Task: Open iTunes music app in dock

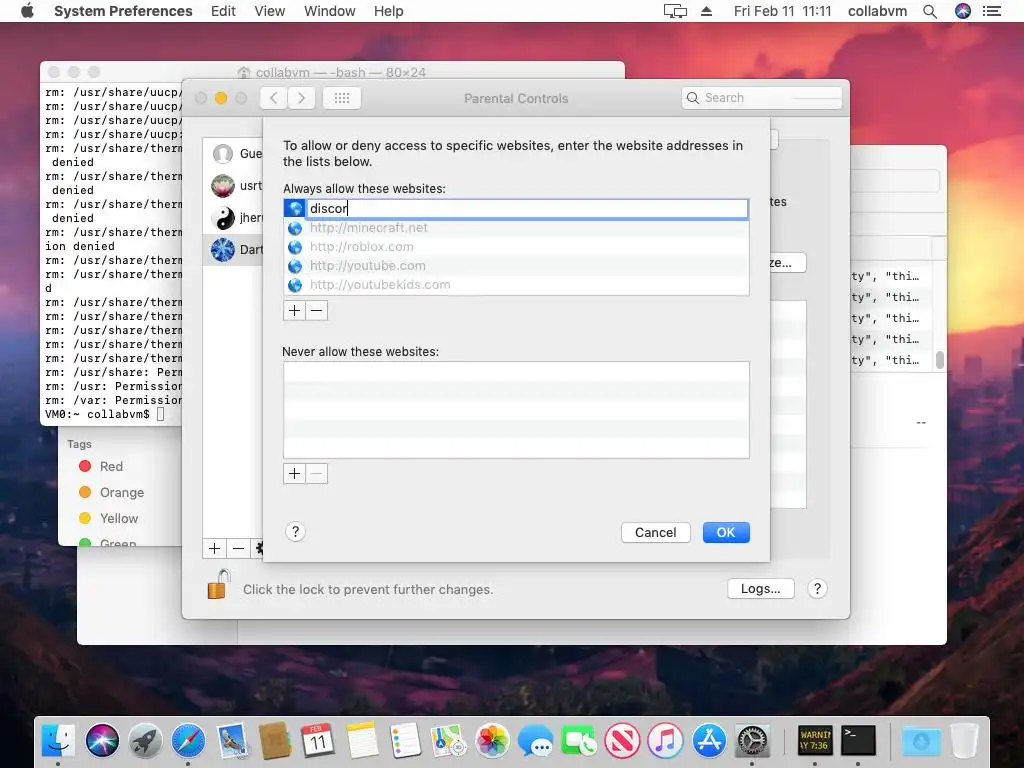Action: [x=665, y=741]
